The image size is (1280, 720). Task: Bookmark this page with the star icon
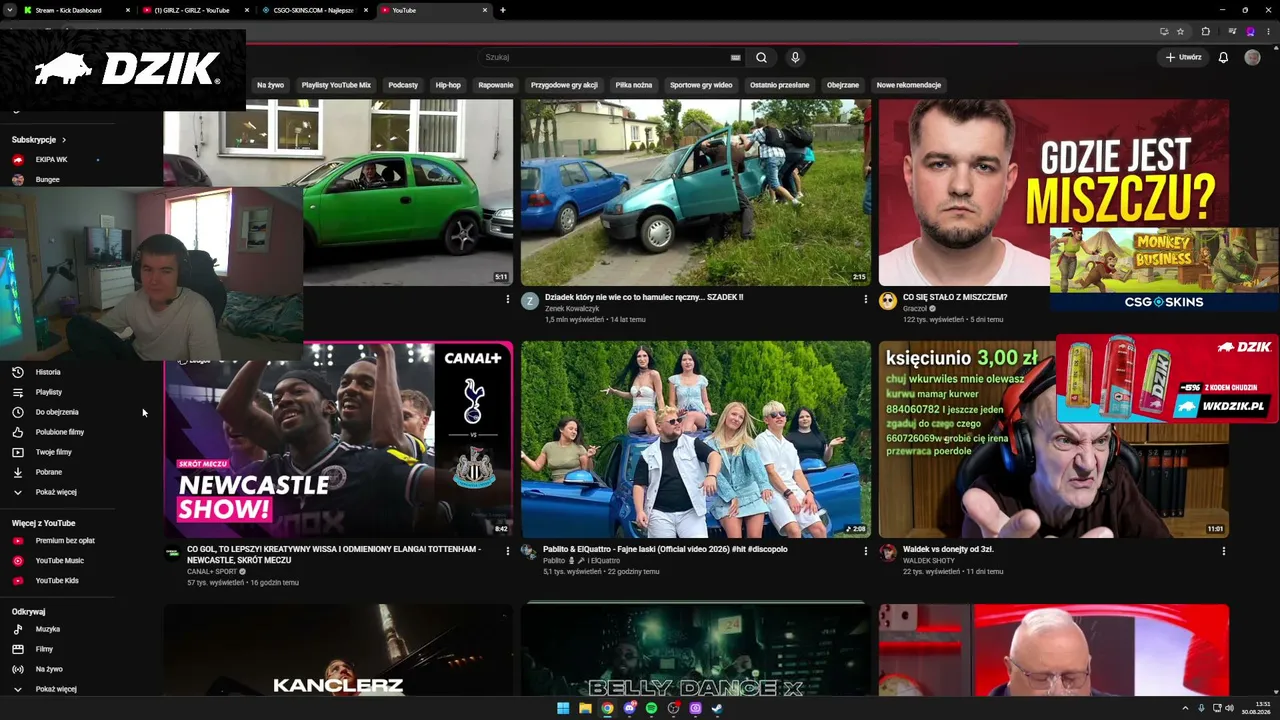[x=1180, y=31]
